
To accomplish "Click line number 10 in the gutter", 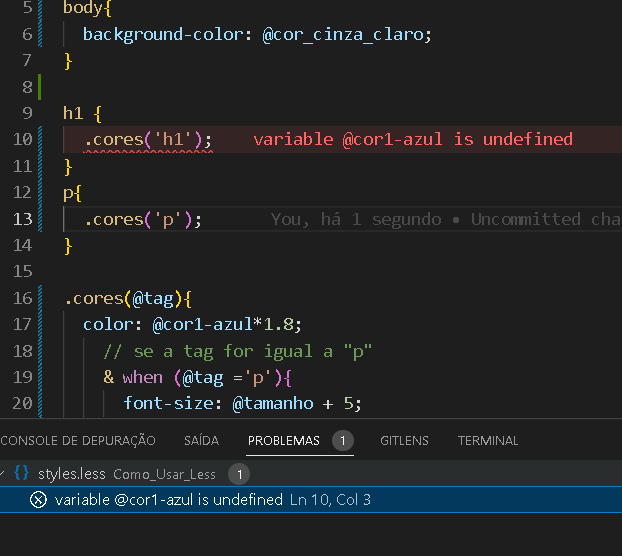I will point(23,139).
